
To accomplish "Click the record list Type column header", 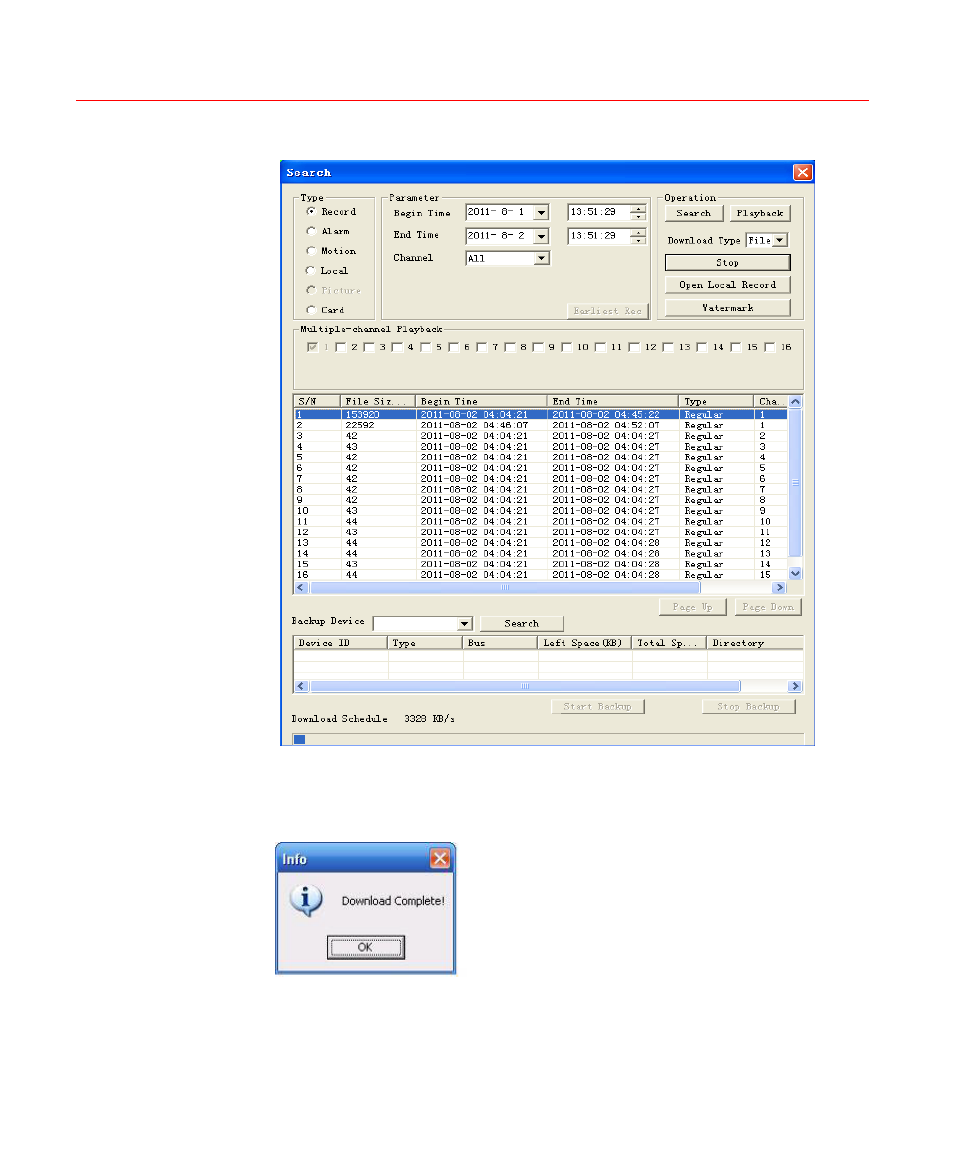I will 716,401.
